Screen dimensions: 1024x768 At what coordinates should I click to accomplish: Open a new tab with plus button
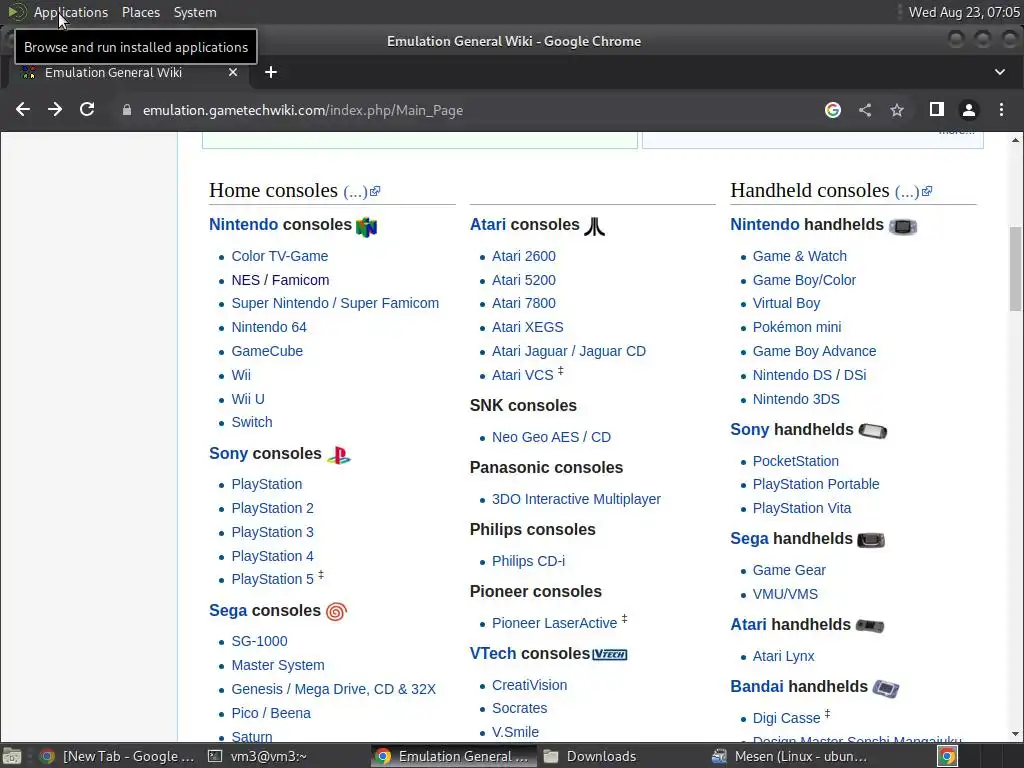coord(271,72)
